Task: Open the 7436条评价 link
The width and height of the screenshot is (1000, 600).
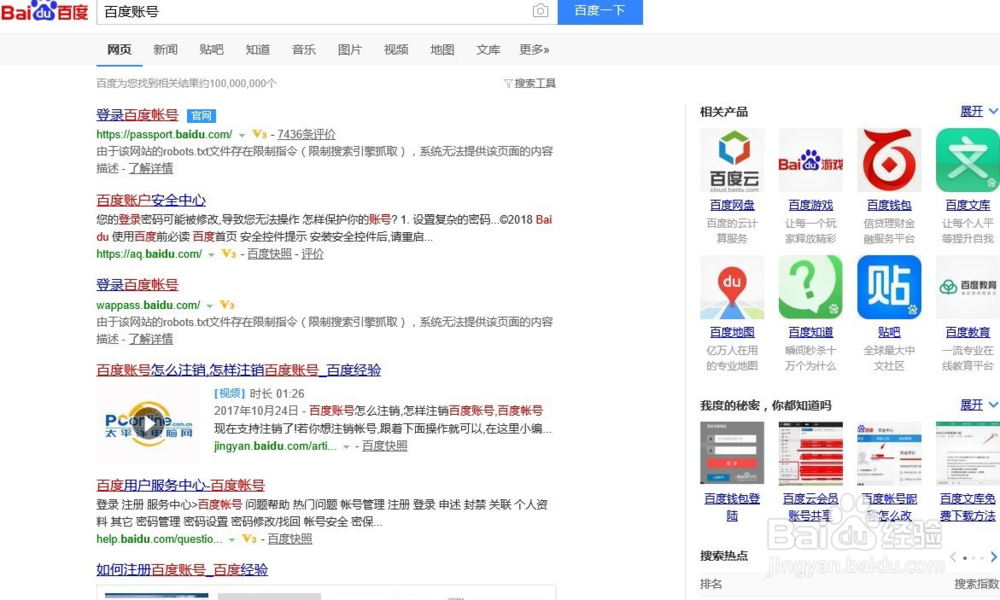Action: pyautogui.click(x=306, y=135)
